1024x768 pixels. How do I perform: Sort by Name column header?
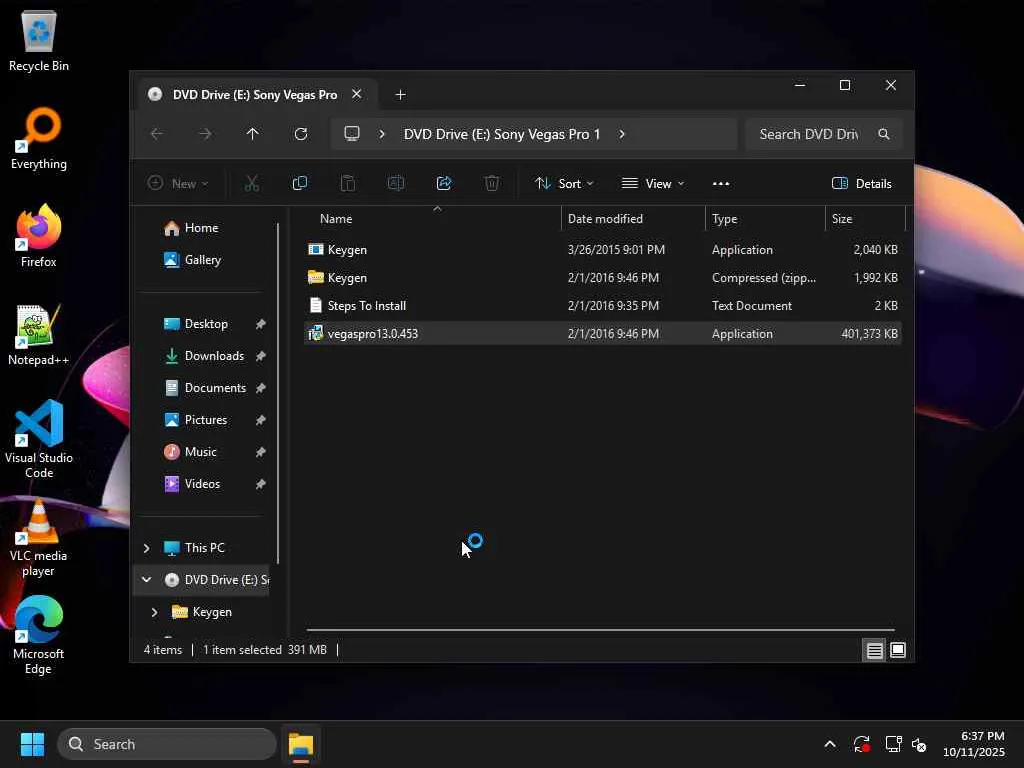[431, 219]
